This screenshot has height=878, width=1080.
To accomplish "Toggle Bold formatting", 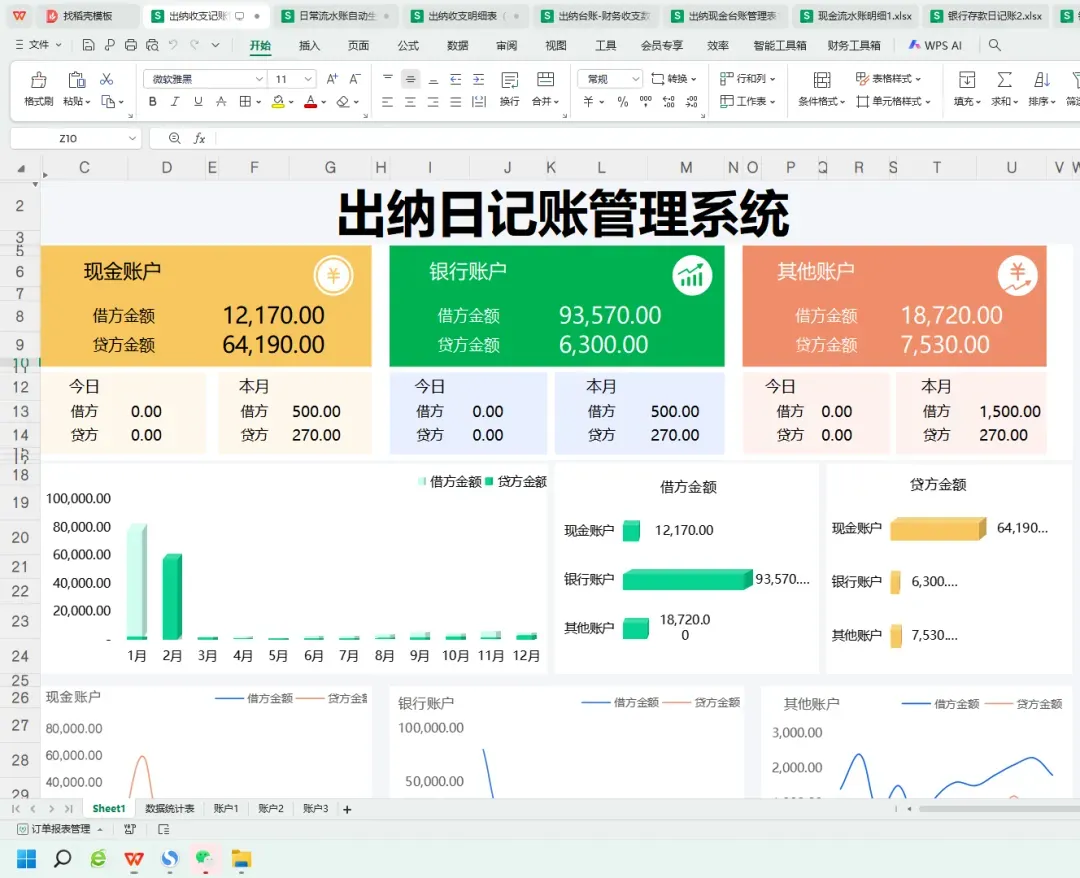I will 152,101.
